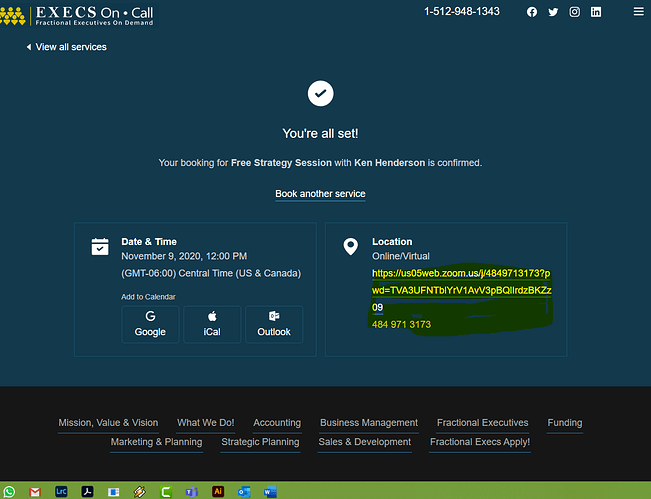Open What We Do! footer link
The height and width of the screenshot is (499, 651).
[x=206, y=423]
